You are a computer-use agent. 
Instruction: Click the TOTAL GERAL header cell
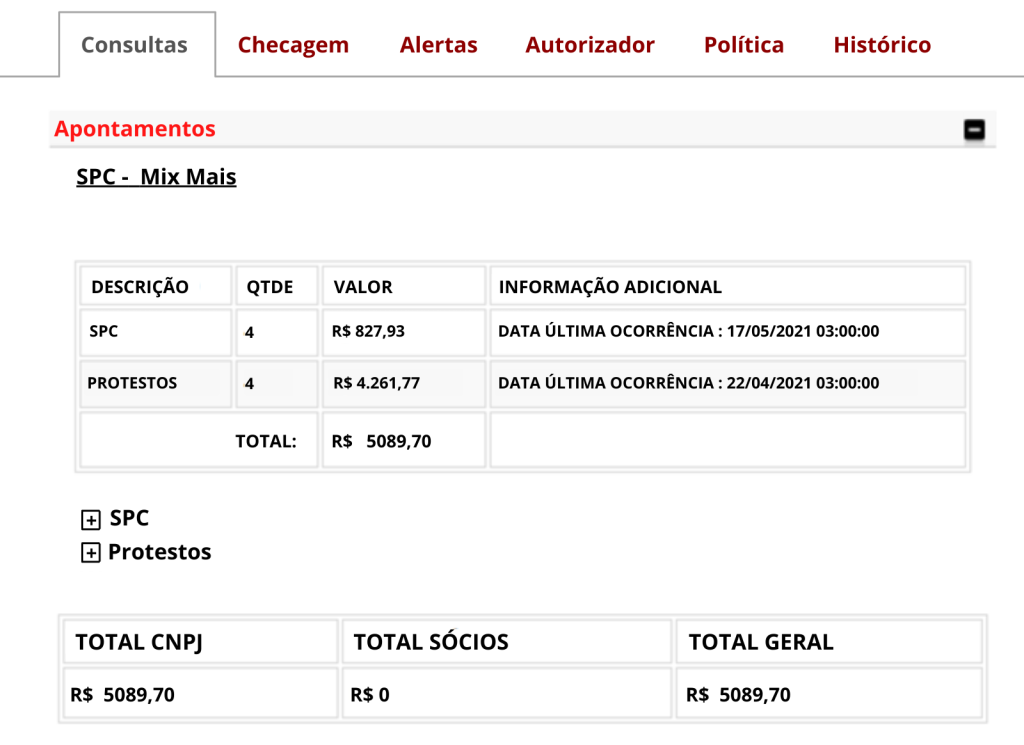click(x=761, y=642)
